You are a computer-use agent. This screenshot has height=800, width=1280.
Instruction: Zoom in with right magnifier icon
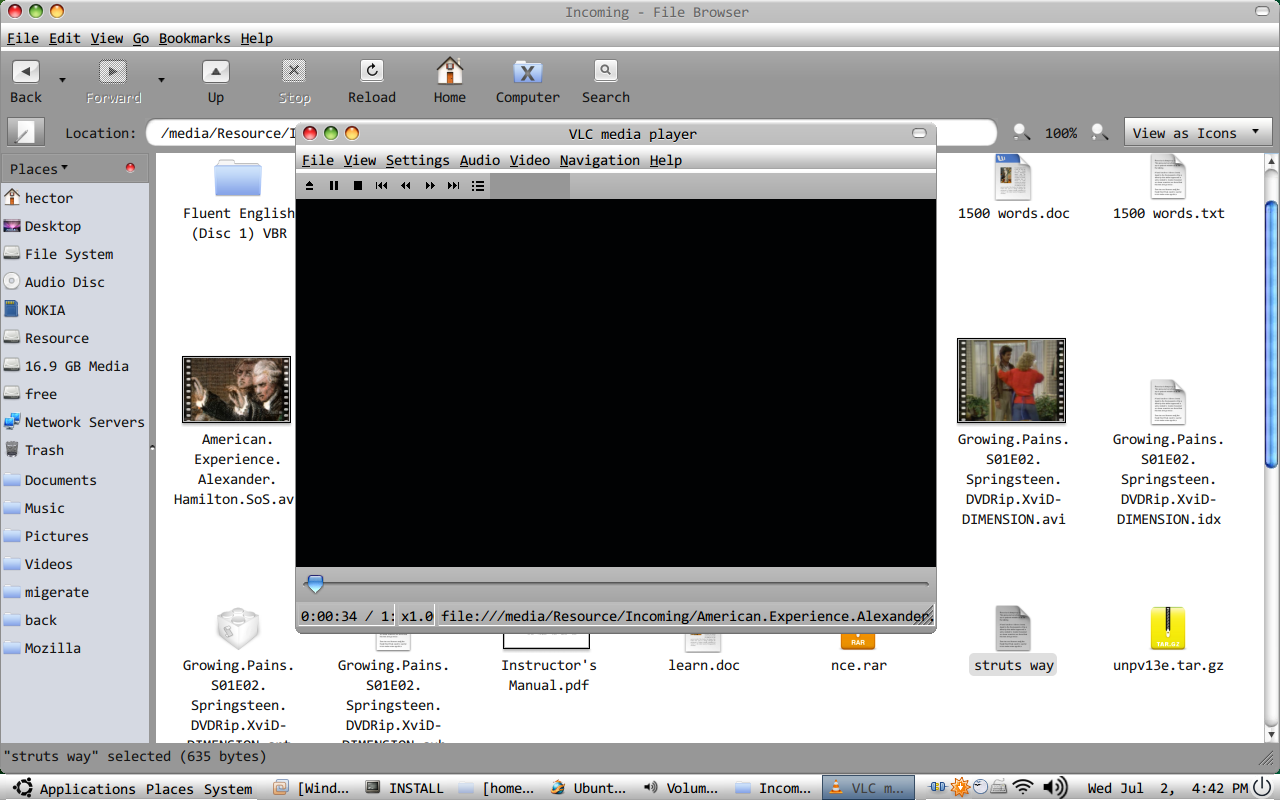[x=1099, y=132]
